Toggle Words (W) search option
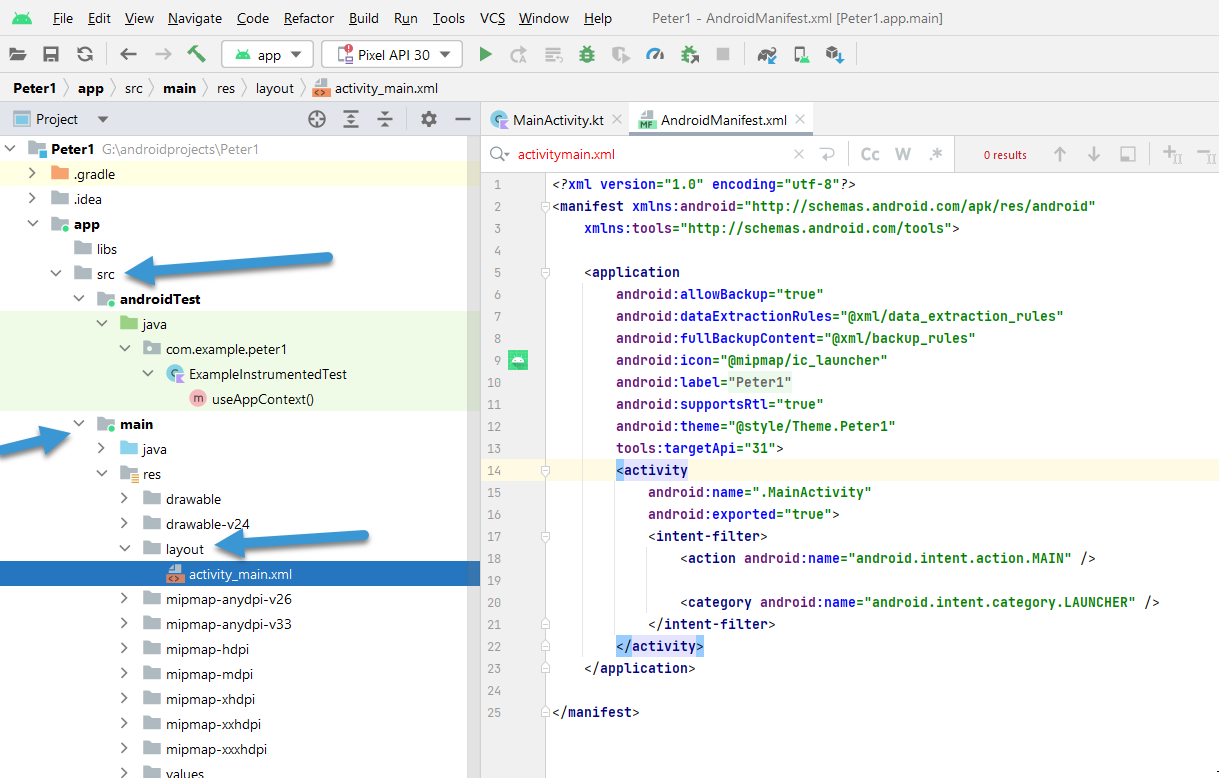Image resolution: width=1219 pixels, height=778 pixels. tap(903, 155)
